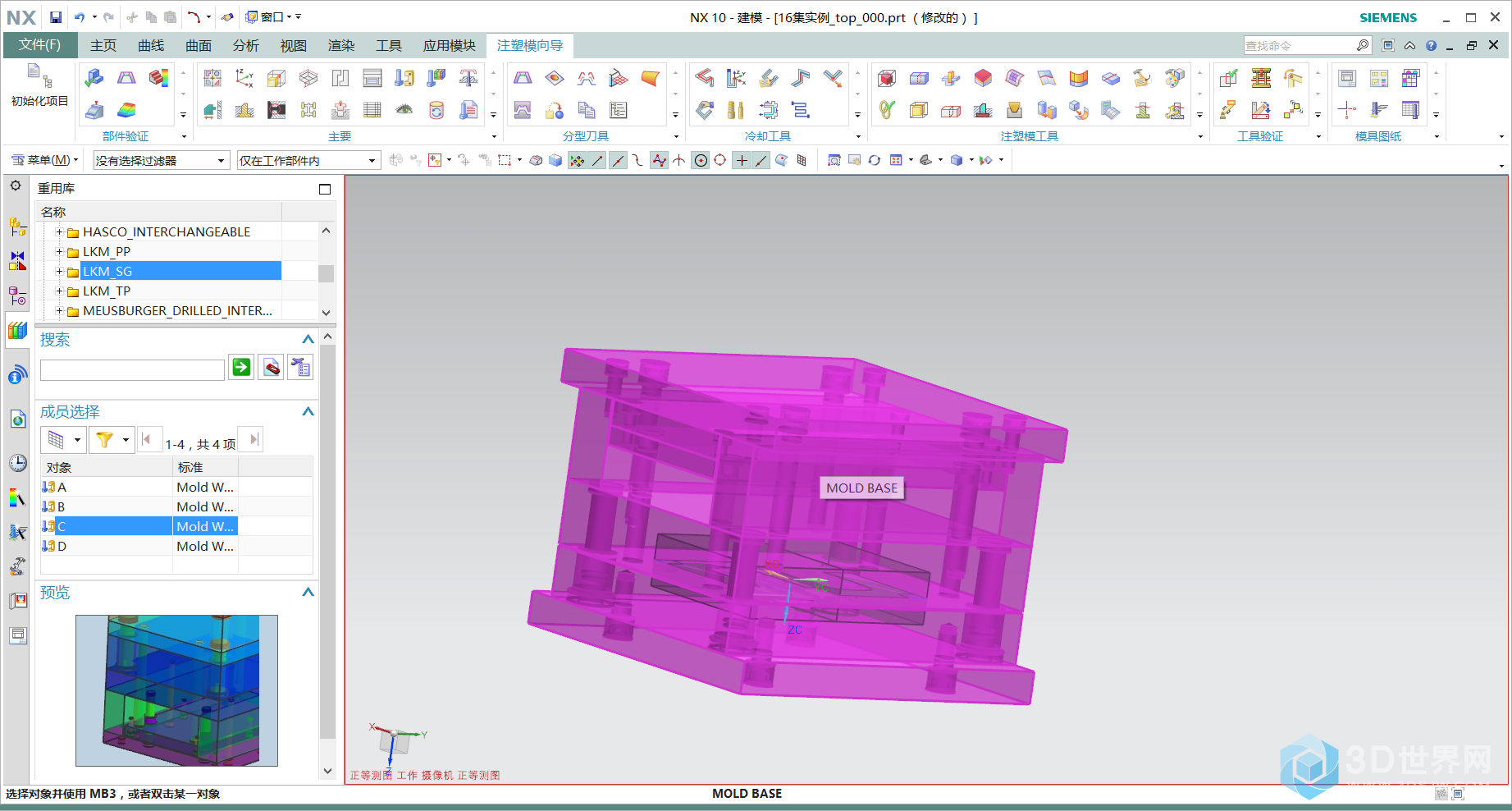
Task: Click the Workpiece box icon in 主要 group
Action: 276,78
